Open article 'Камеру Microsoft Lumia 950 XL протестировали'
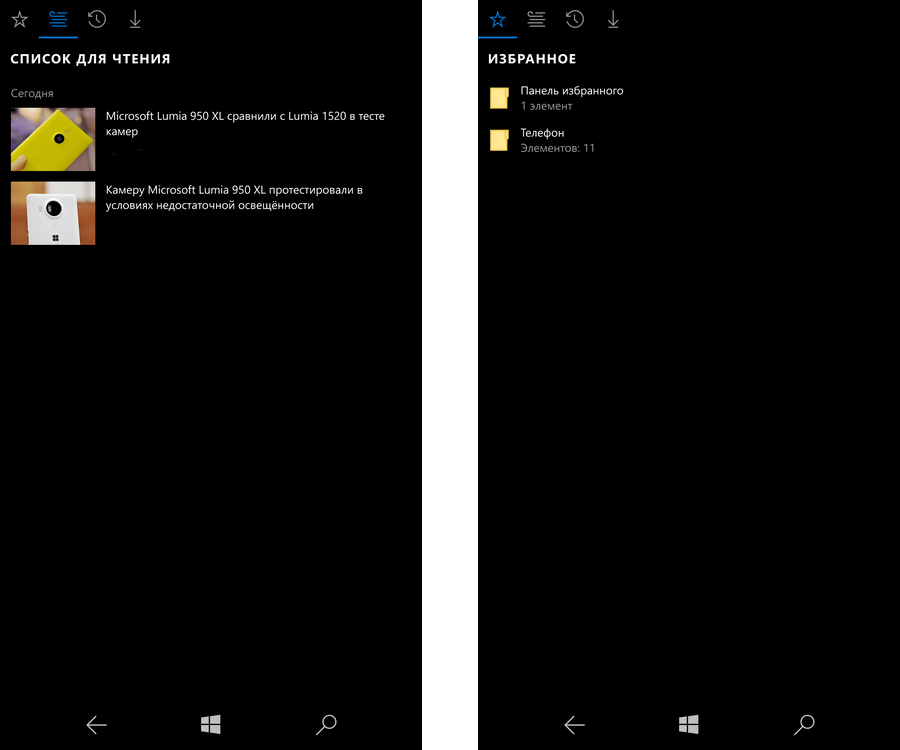The width and height of the screenshot is (900, 750). coord(234,197)
